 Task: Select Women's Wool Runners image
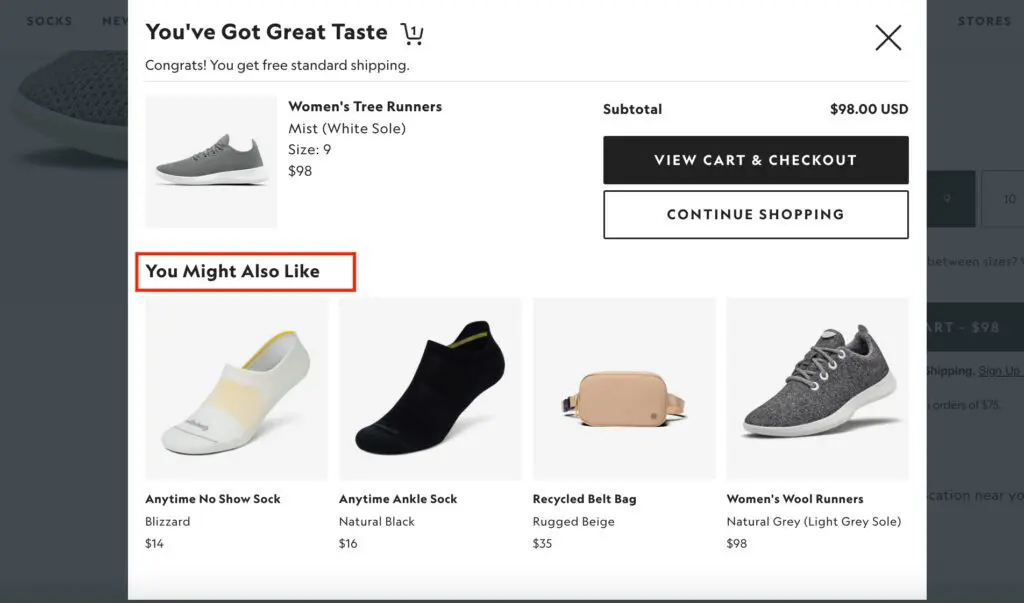point(817,388)
